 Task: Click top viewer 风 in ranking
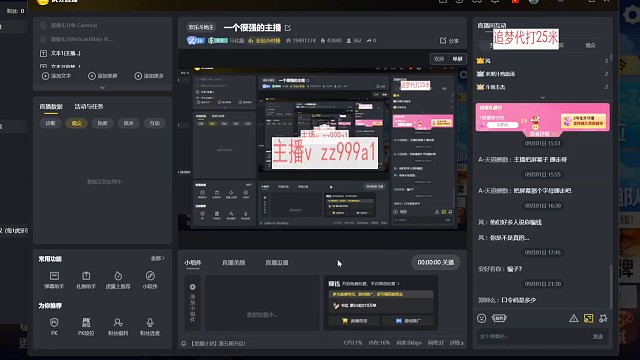(x=542, y=60)
